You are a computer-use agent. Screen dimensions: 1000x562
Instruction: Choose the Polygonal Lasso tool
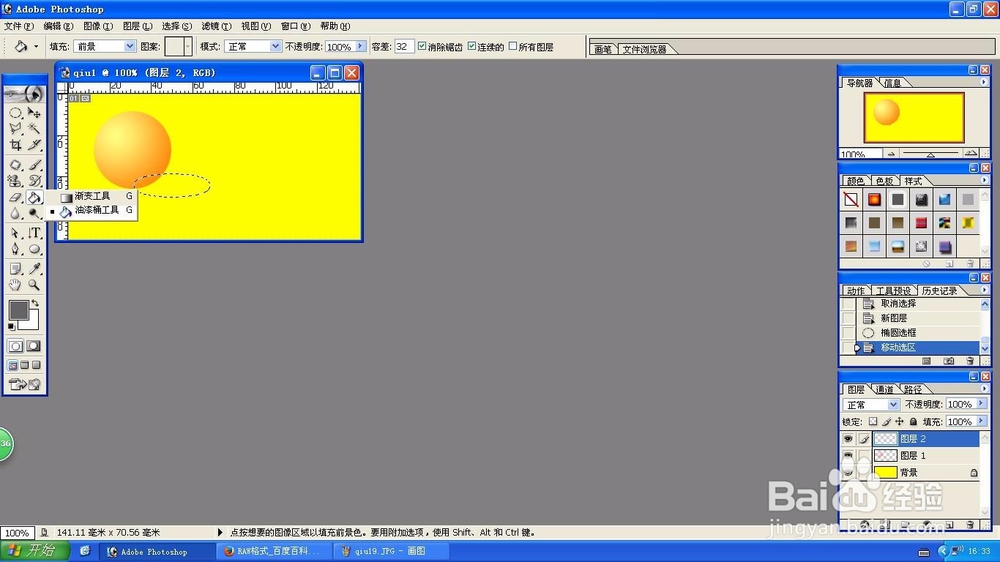click(15, 129)
